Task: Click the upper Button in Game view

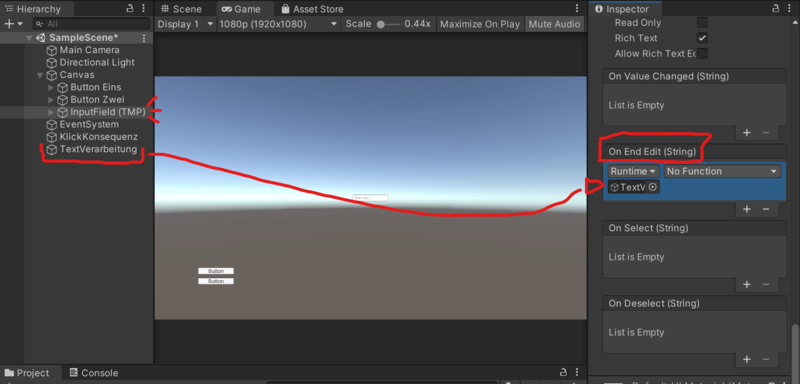Action: click(x=216, y=271)
